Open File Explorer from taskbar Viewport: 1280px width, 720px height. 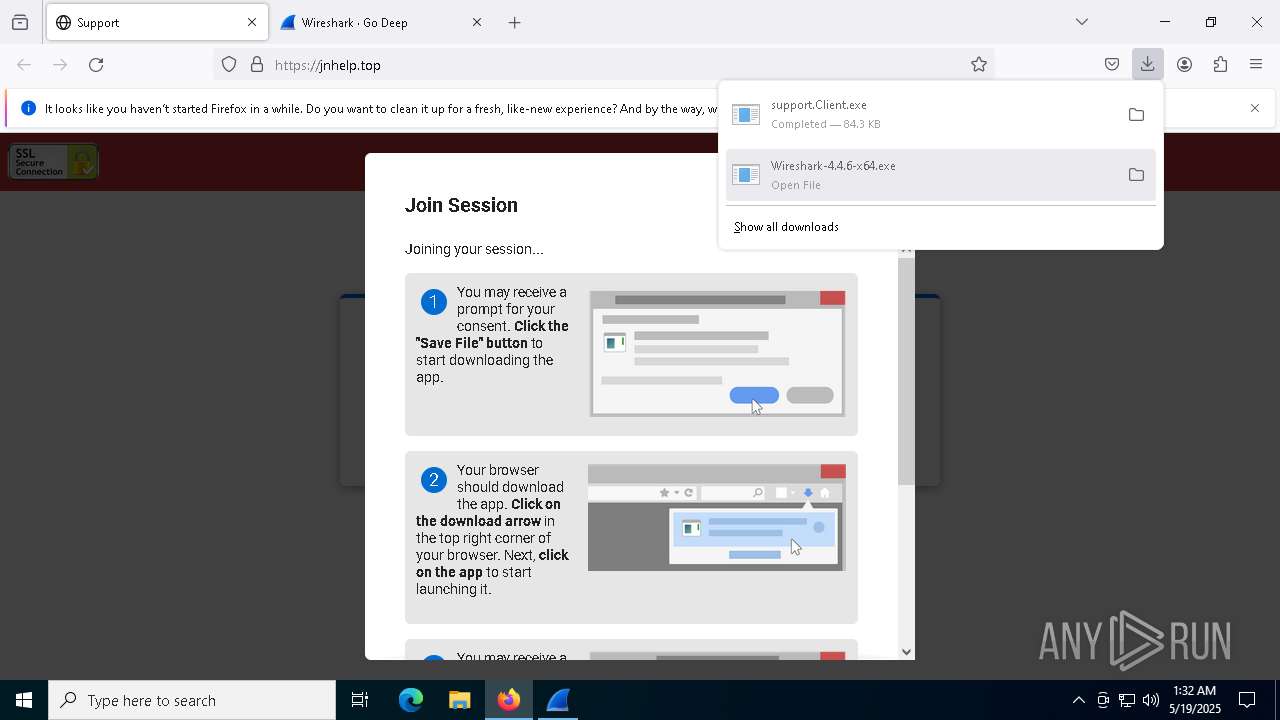(460, 700)
